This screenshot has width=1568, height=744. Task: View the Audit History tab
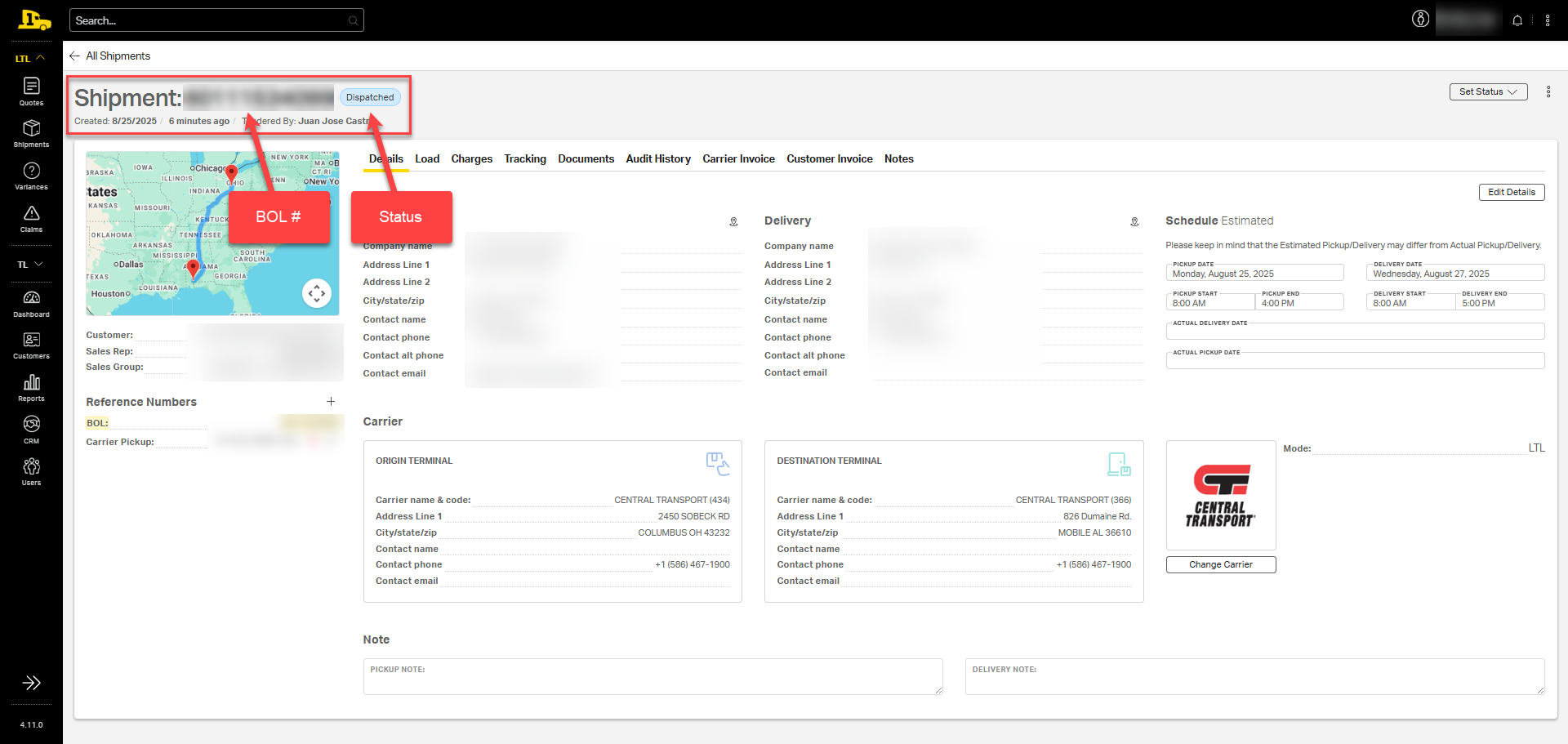pyautogui.click(x=658, y=158)
